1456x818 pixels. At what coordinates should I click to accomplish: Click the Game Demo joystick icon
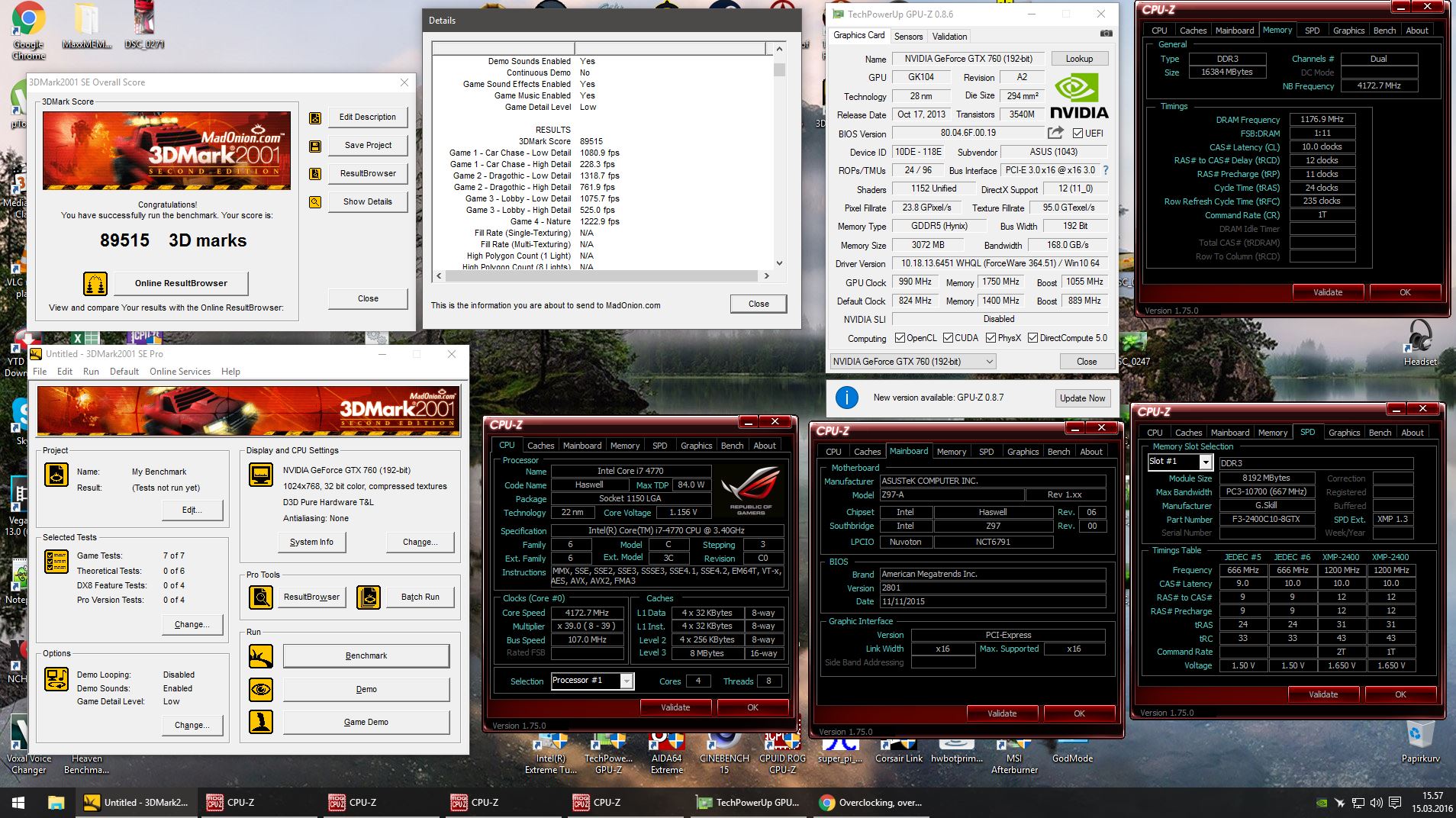pos(261,722)
